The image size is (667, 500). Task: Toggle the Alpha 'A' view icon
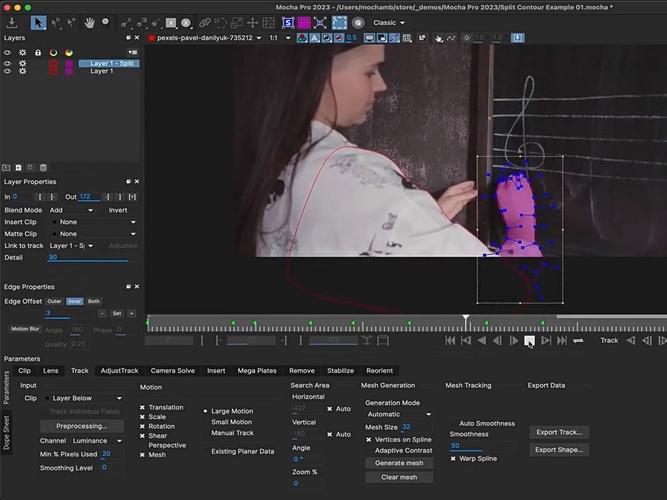click(314, 38)
